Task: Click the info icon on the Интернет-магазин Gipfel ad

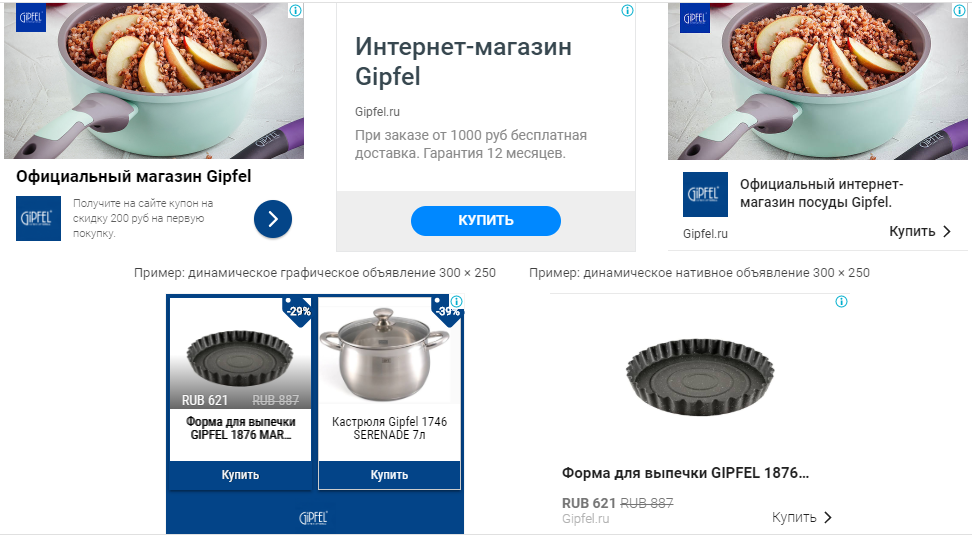Action: click(627, 11)
